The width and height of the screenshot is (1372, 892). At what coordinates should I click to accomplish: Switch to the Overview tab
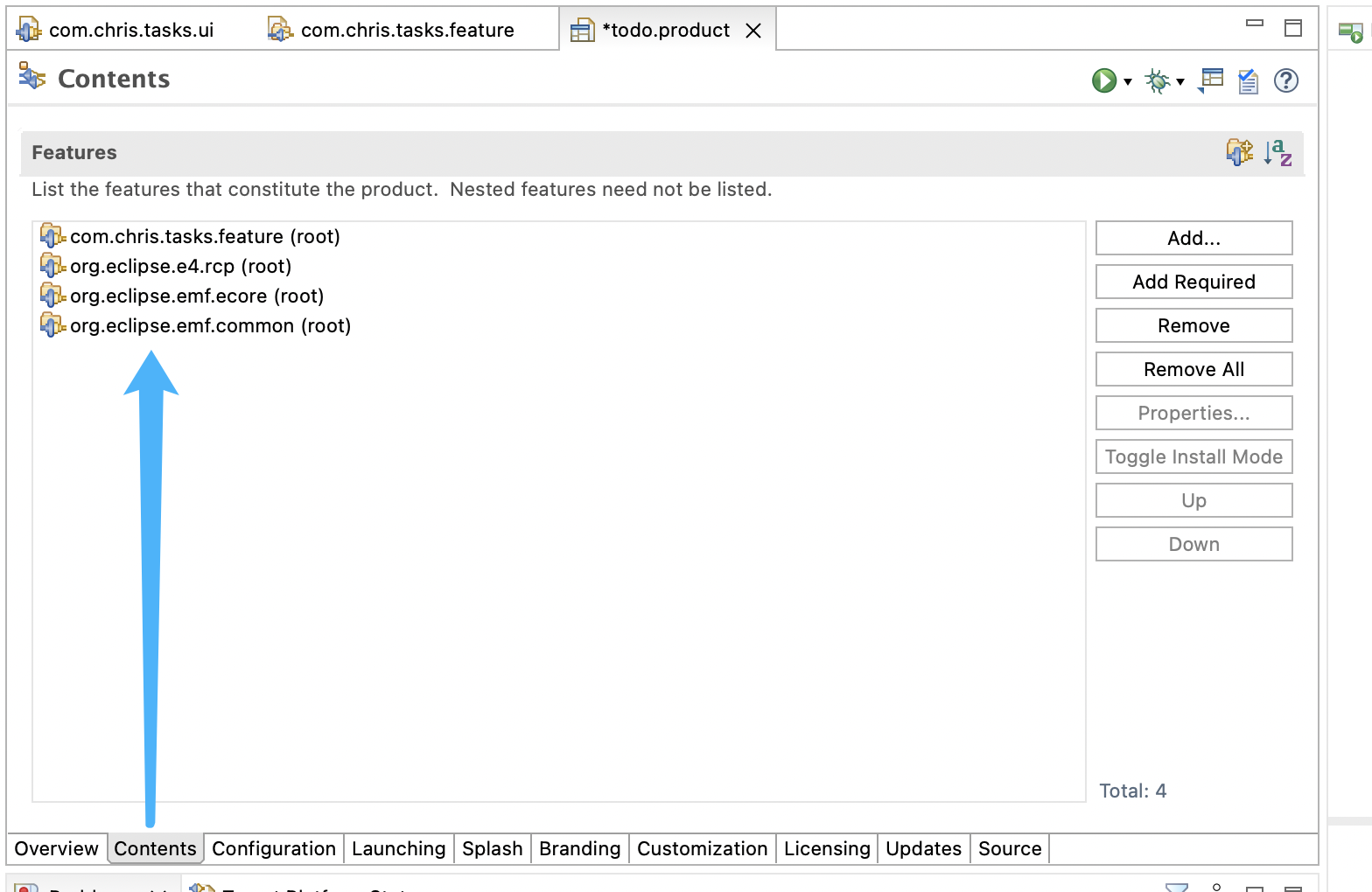[57, 848]
